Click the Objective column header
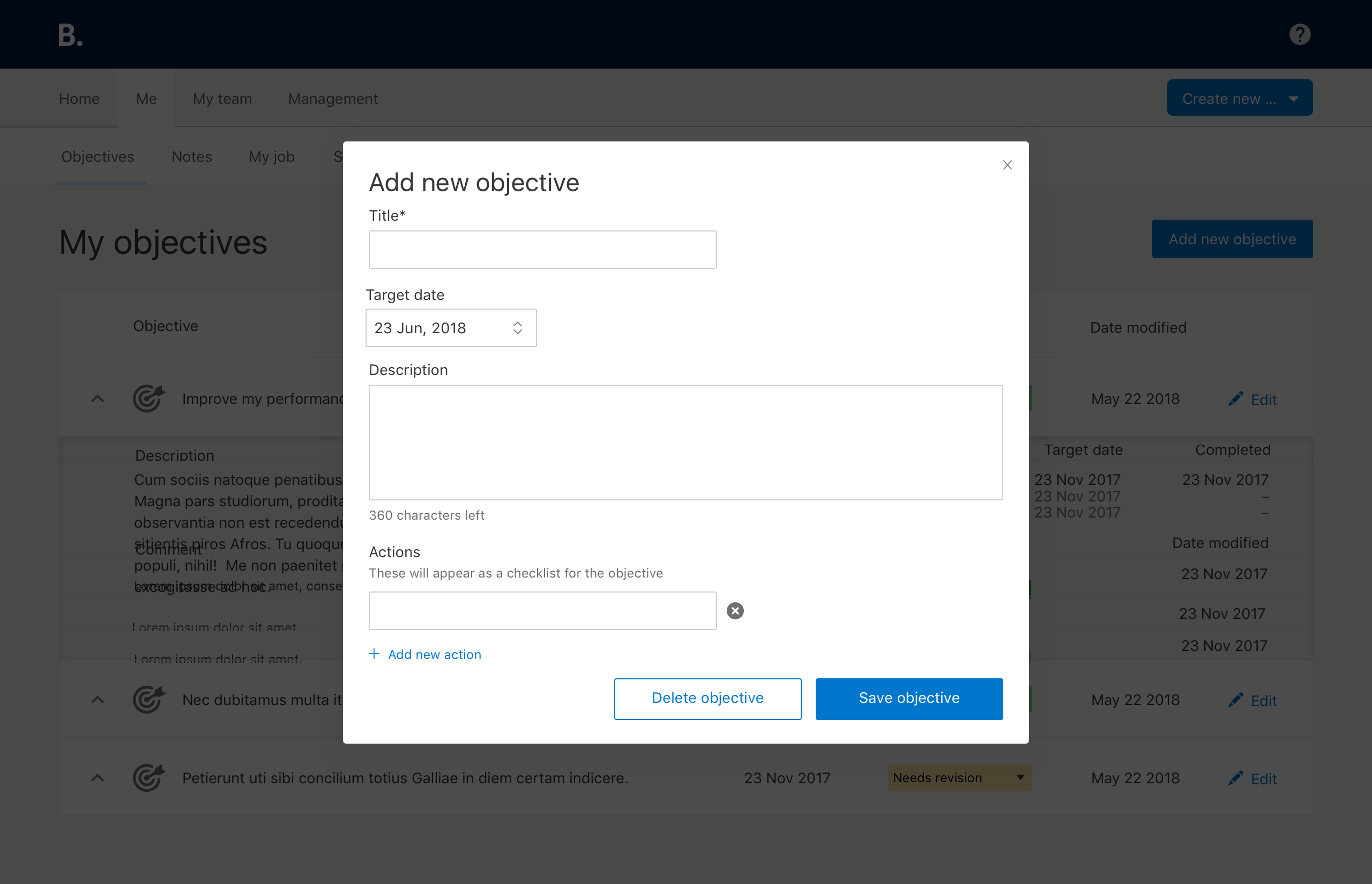Image resolution: width=1372 pixels, height=884 pixels. pyautogui.click(x=165, y=326)
